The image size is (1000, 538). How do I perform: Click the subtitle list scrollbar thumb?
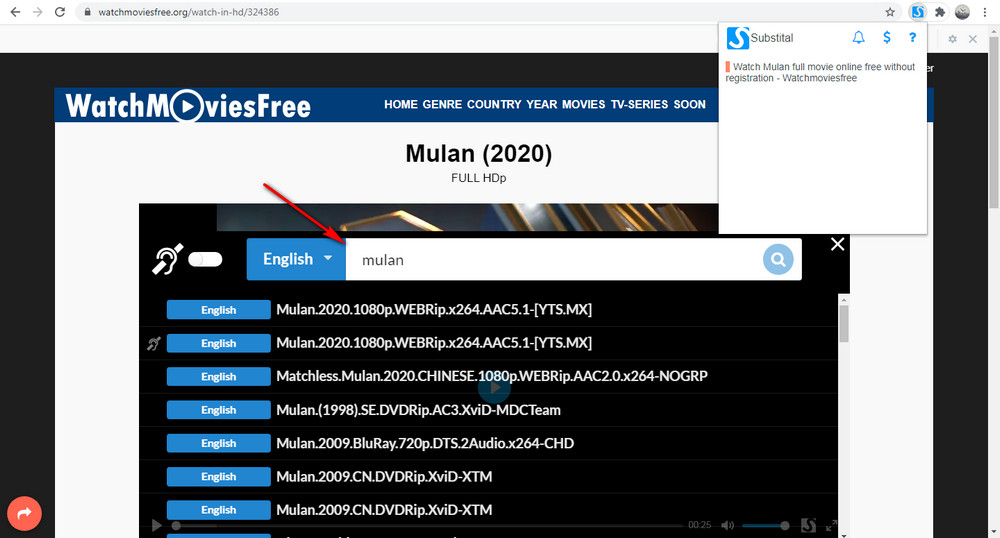pyautogui.click(x=844, y=324)
